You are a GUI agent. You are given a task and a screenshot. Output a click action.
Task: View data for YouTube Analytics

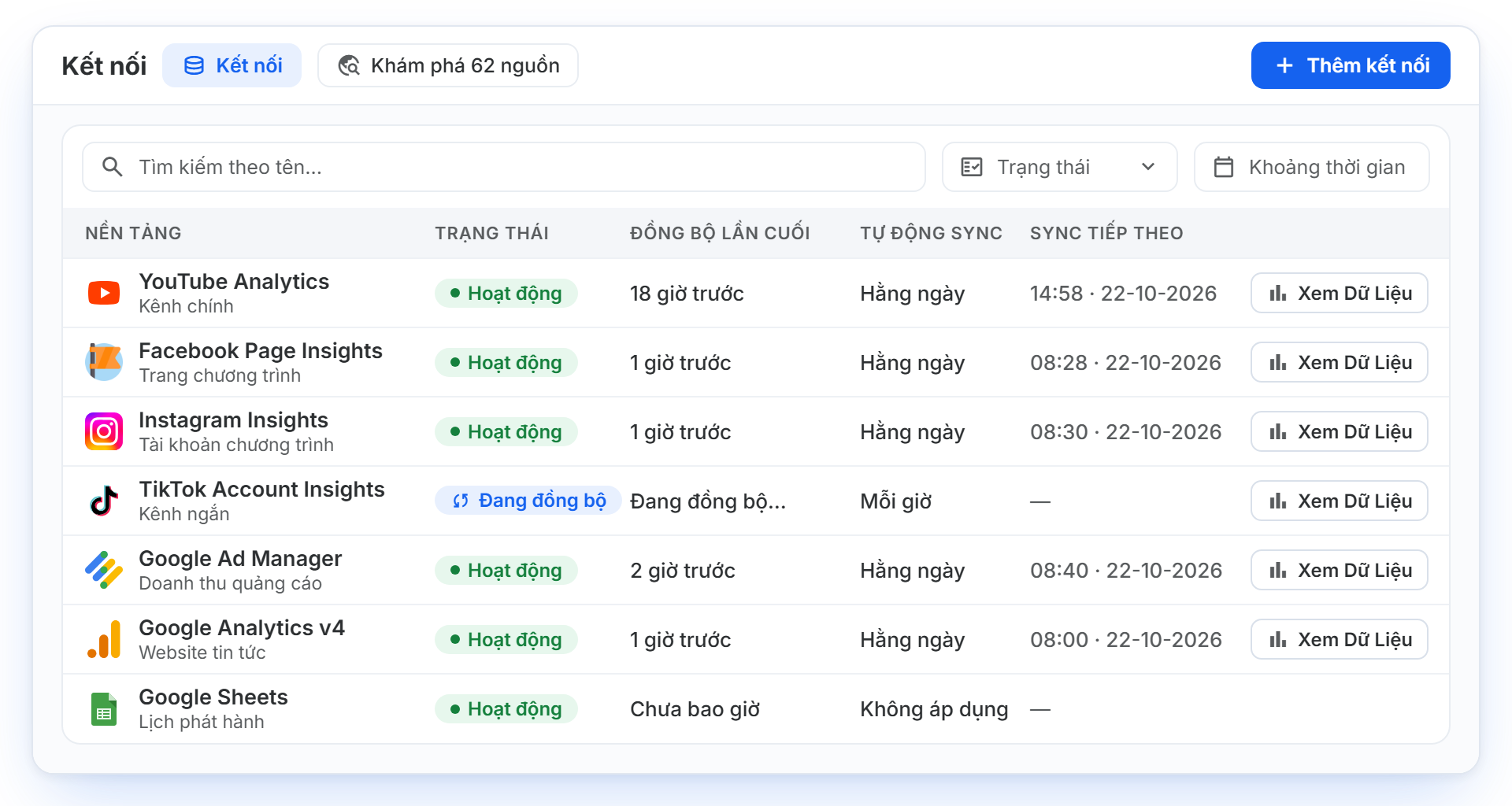click(1340, 293)
